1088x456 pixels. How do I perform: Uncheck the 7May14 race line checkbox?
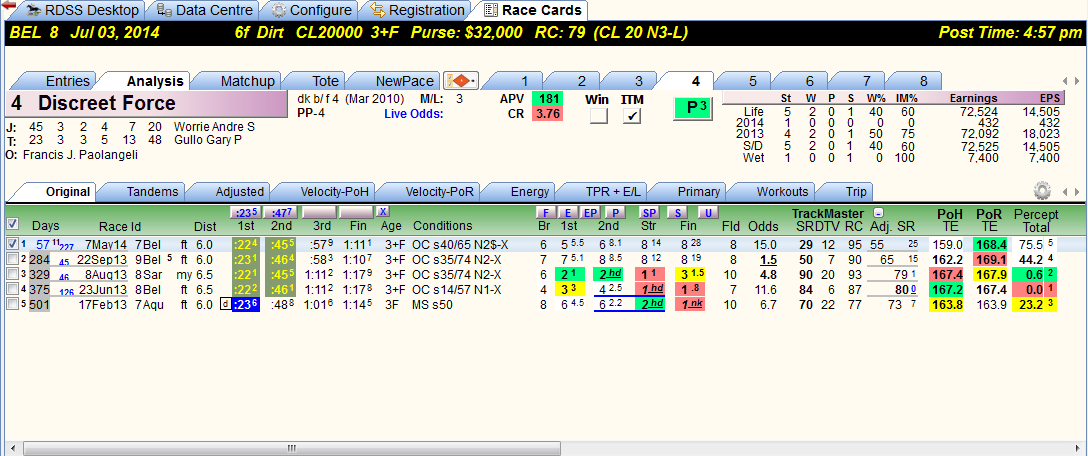11,244
